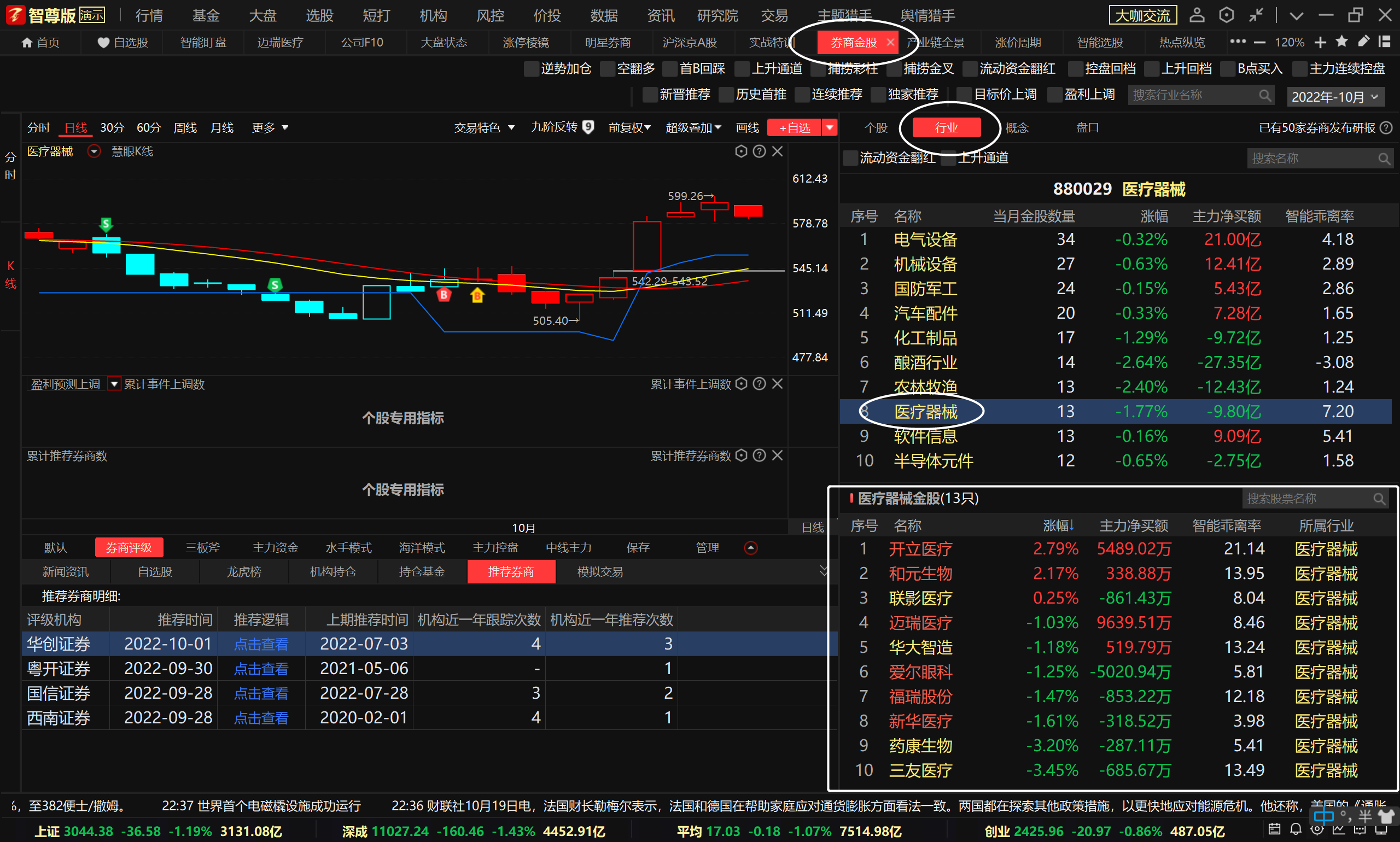
Task: Click the help icon beside 已有50家券商发布研报
Action: 1386,127
